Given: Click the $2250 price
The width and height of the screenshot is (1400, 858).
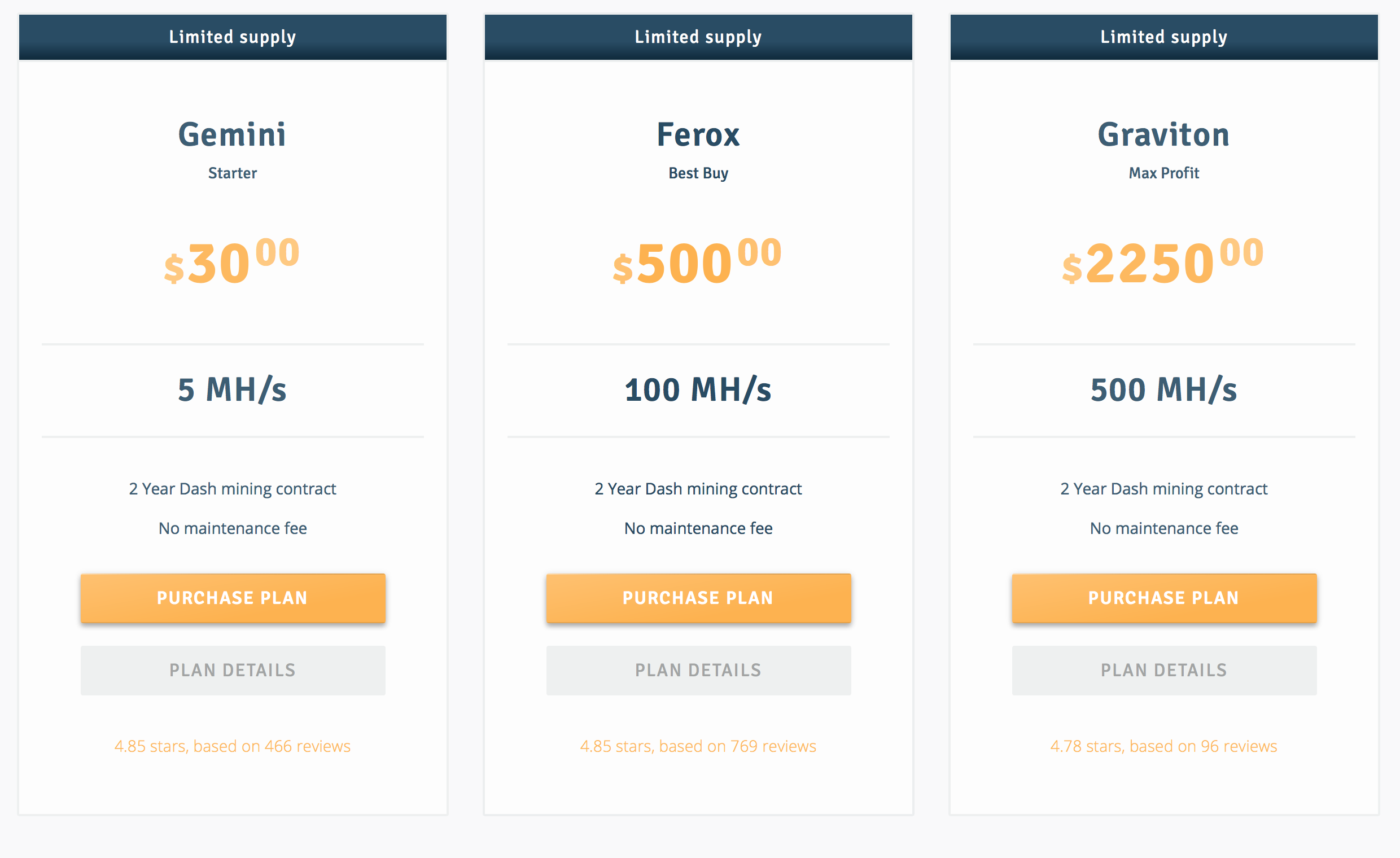Looking at the screenshot, I should point(1163,261).
